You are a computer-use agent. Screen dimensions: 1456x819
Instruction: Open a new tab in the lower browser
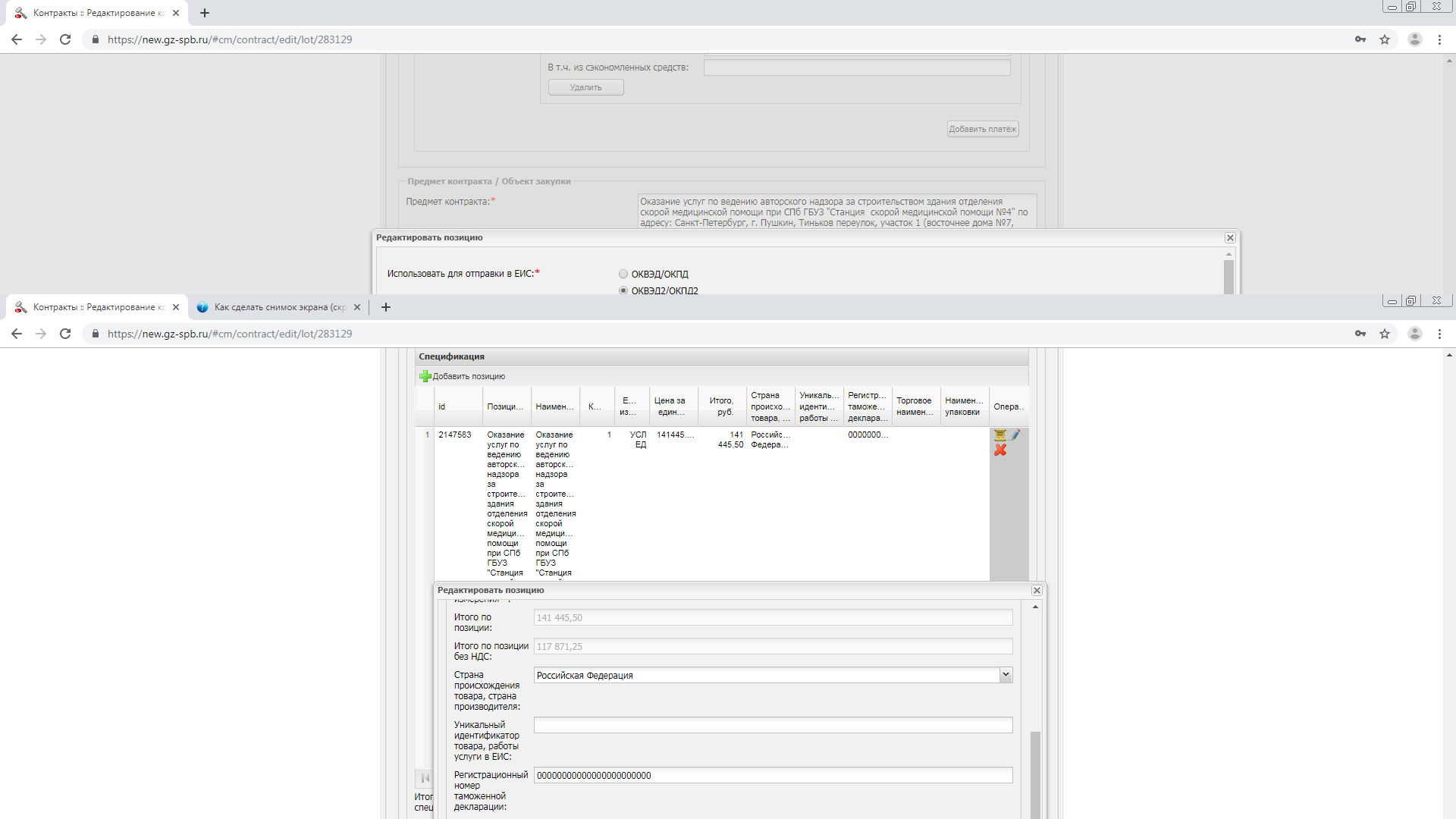pos(386,307)
